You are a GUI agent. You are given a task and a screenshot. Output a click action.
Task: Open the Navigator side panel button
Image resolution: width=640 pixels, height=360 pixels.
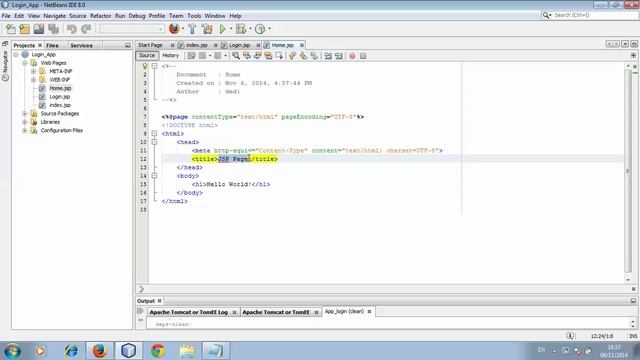(x=5, y=65)
